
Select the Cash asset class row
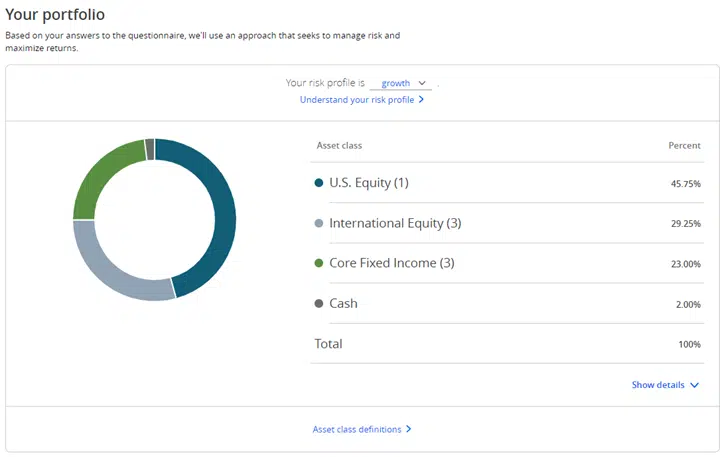[507, 304]
